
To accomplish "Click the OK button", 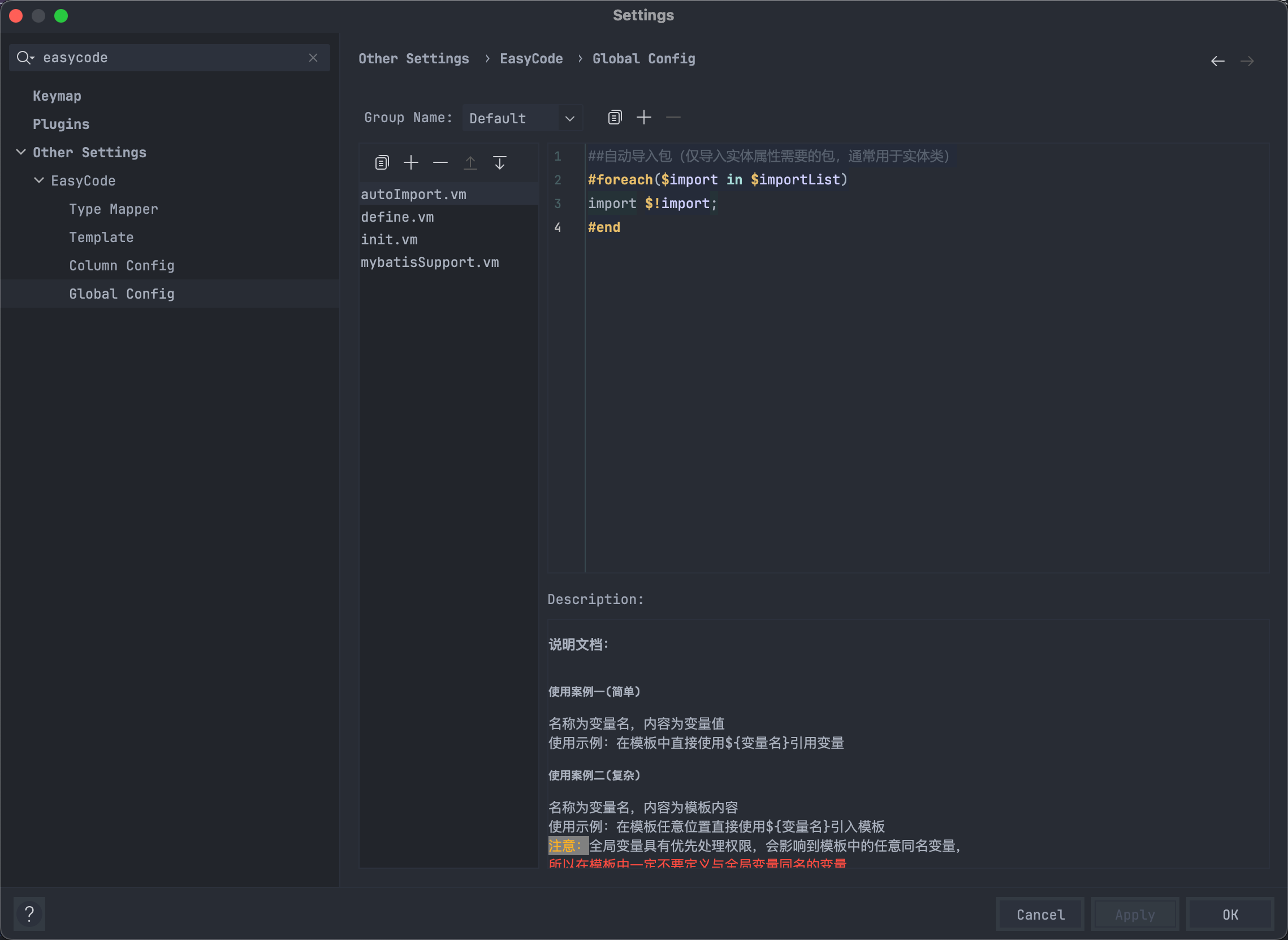I will tap(1230, 915).
